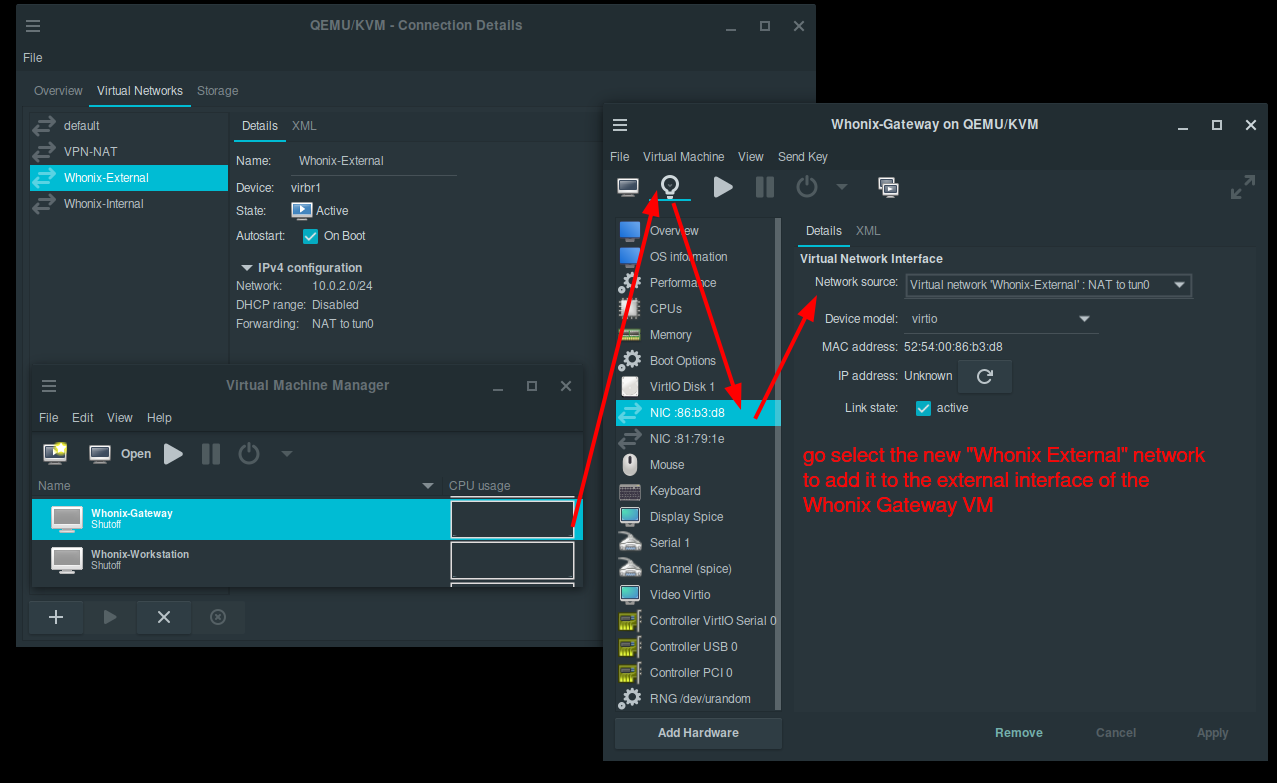
Task: Show virtual hardware details lightbulb icon
Action: 671,187
